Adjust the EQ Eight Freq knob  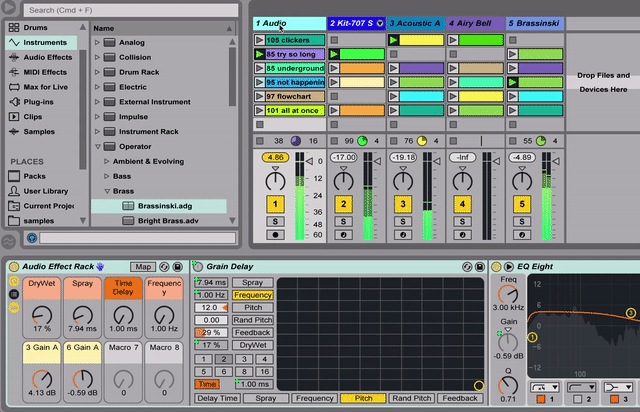point(508,294)
